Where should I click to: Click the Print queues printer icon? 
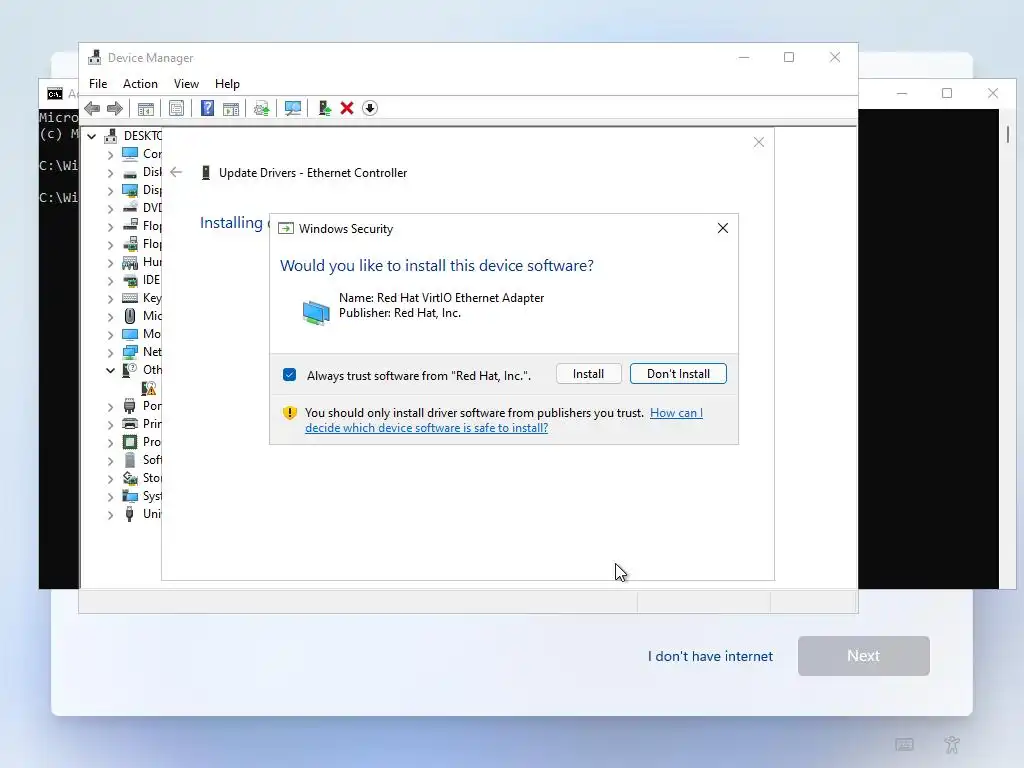click(130, 424)
